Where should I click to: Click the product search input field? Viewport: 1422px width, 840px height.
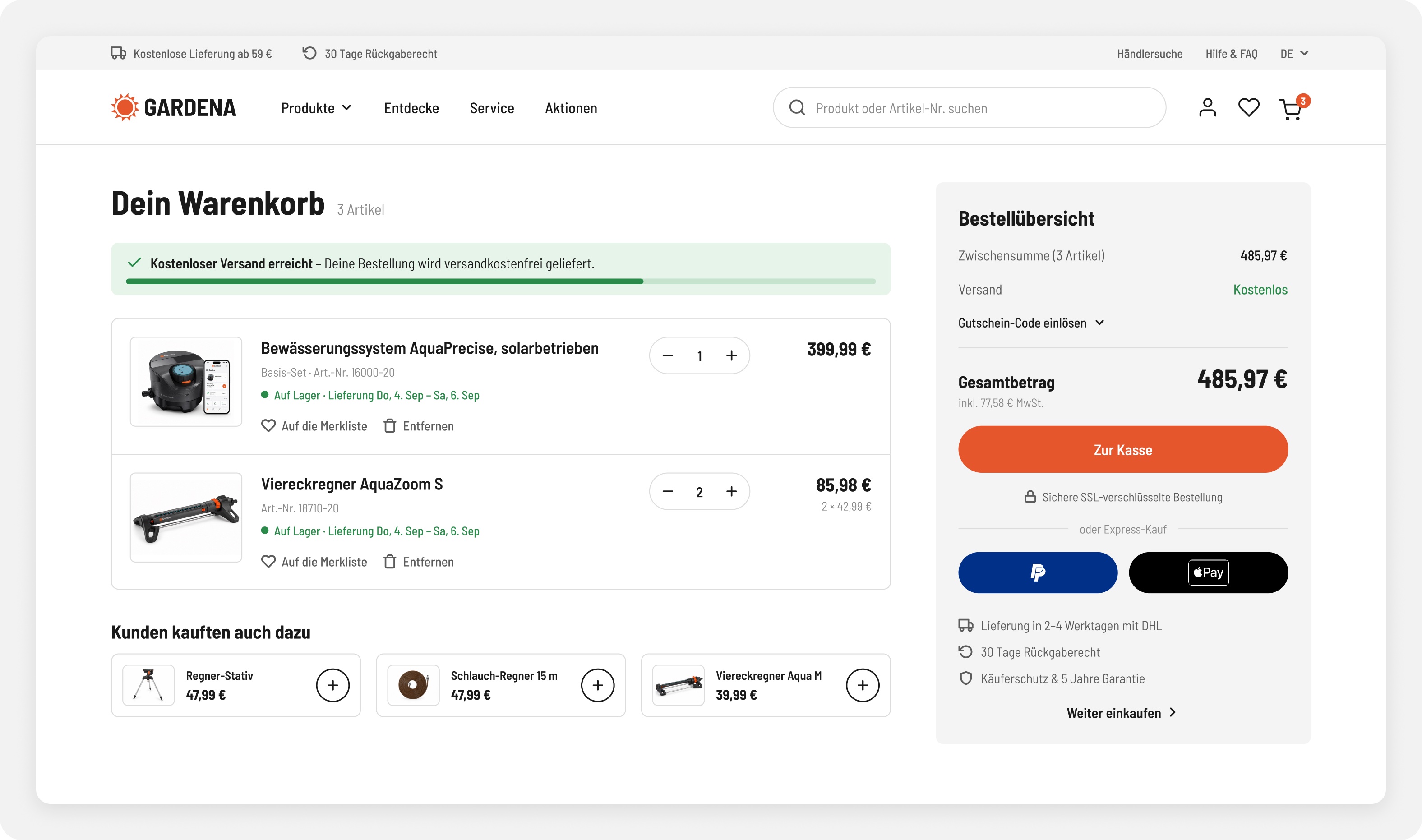coord(969,107)
